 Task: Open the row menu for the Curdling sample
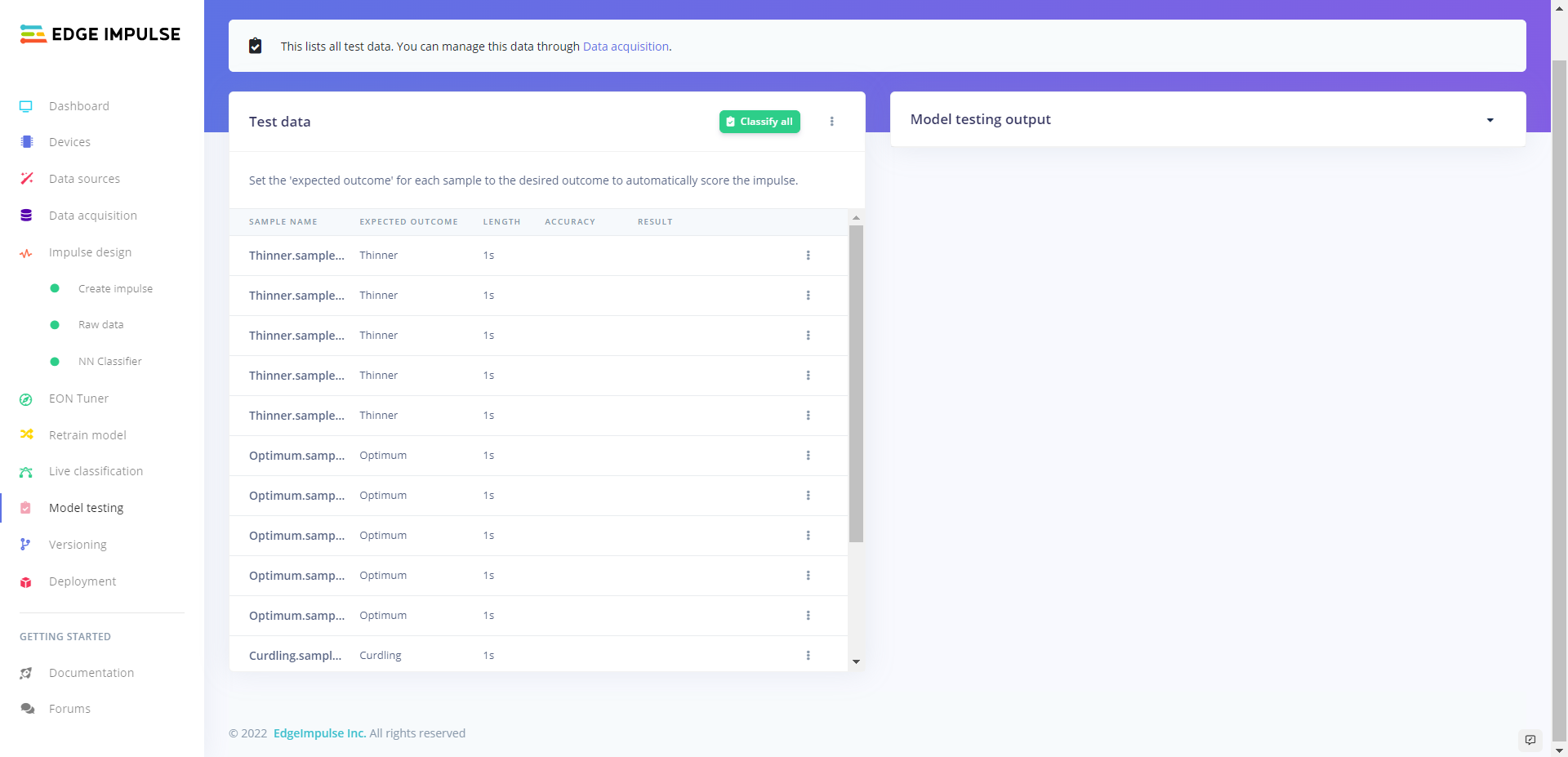click(x=808, y=655)
